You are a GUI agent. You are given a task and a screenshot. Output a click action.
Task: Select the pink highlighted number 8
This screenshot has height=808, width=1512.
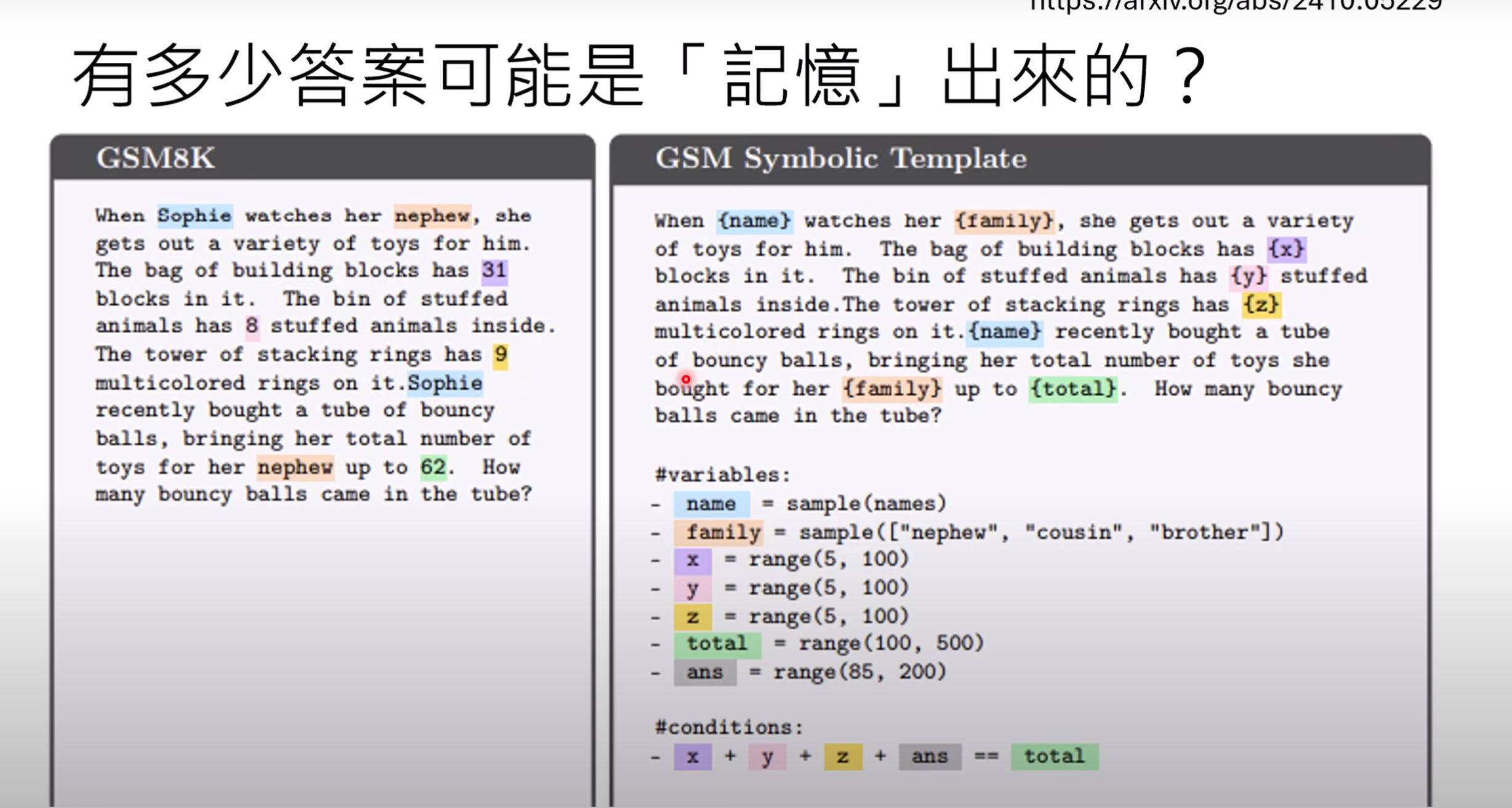coord(252,326)
